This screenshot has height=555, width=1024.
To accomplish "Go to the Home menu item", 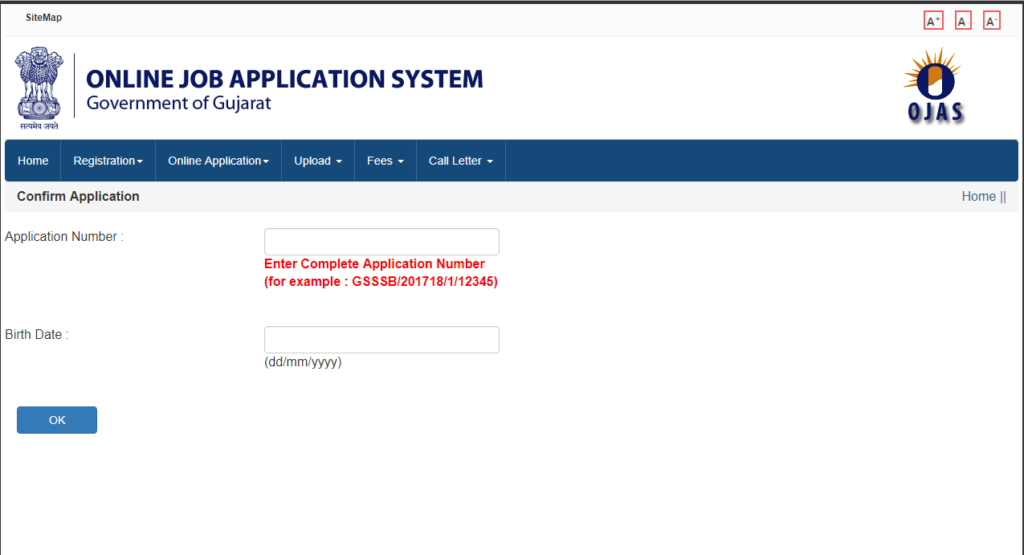I will pyautogui.click(x=33, y=161).
